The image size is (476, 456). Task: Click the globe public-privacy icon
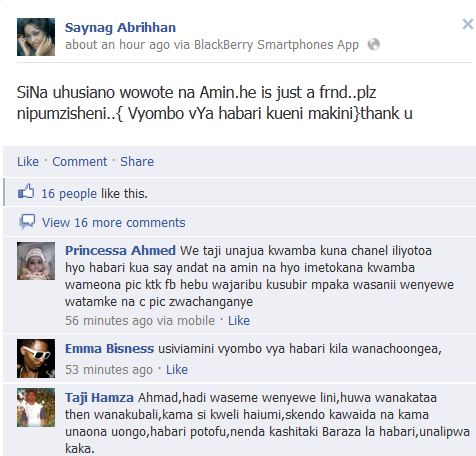click(x=374, y=44)
